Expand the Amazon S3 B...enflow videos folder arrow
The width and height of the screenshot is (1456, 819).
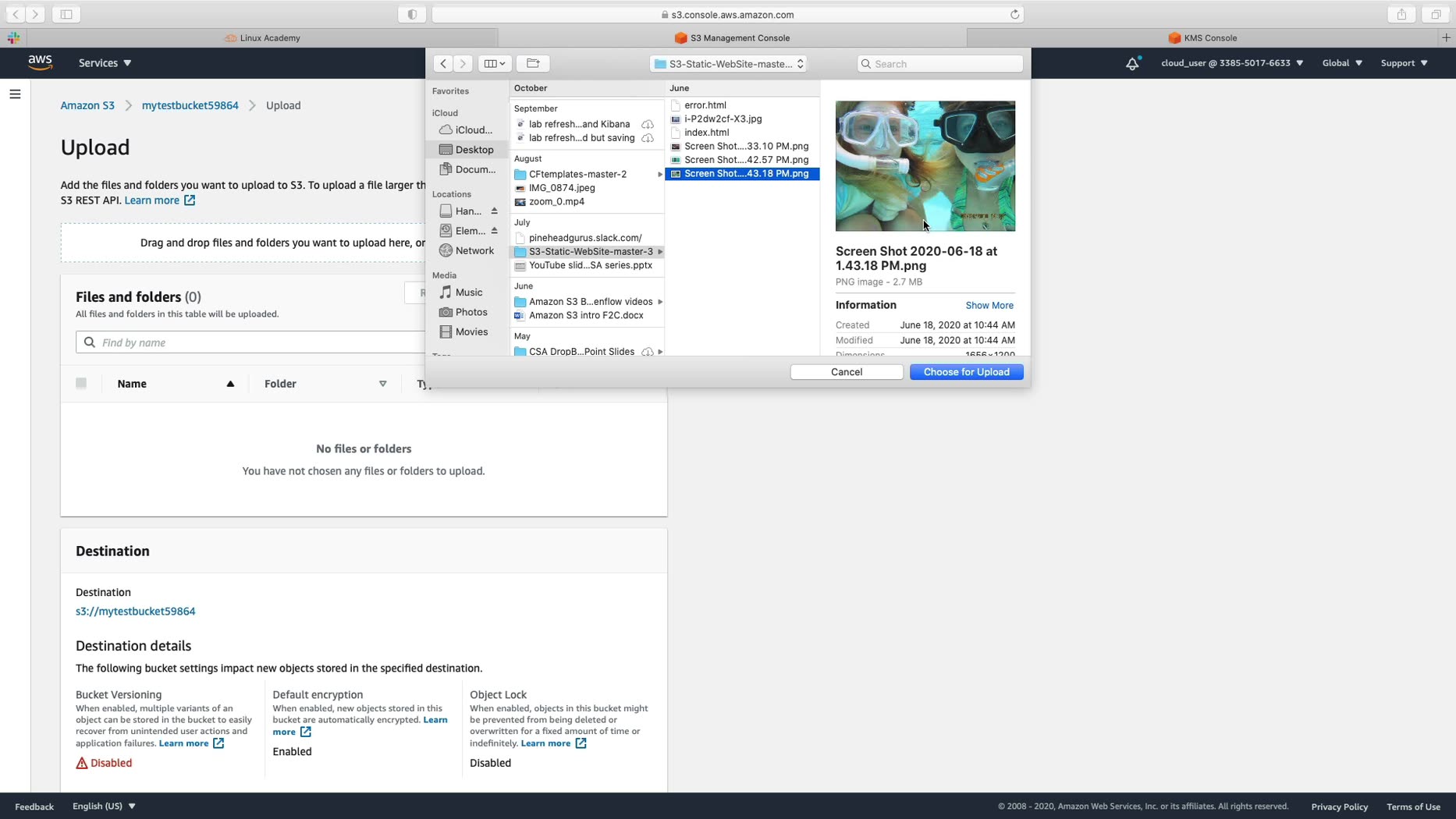(660, 302)
